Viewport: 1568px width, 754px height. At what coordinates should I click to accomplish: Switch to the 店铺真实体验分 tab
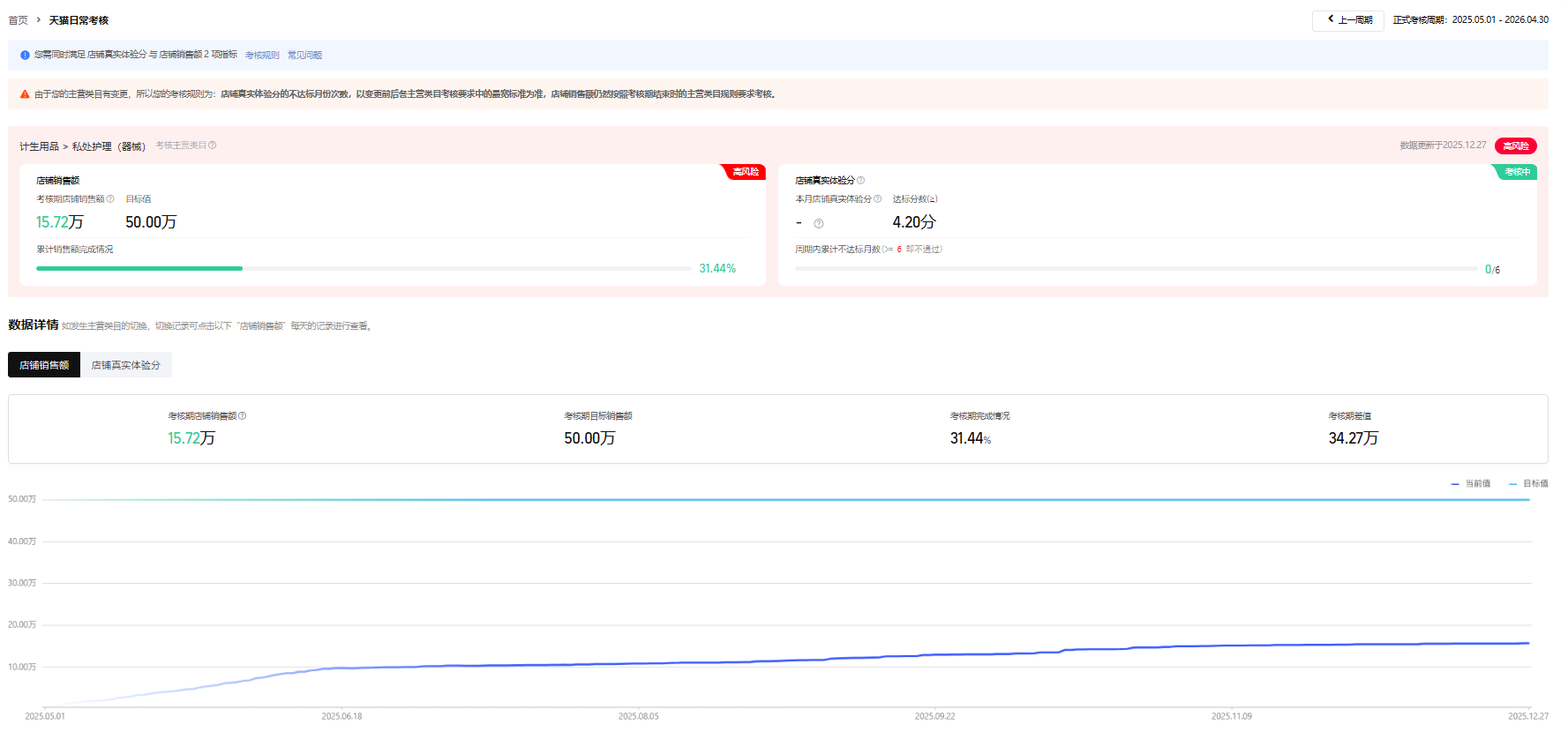[x=126, y=365]
